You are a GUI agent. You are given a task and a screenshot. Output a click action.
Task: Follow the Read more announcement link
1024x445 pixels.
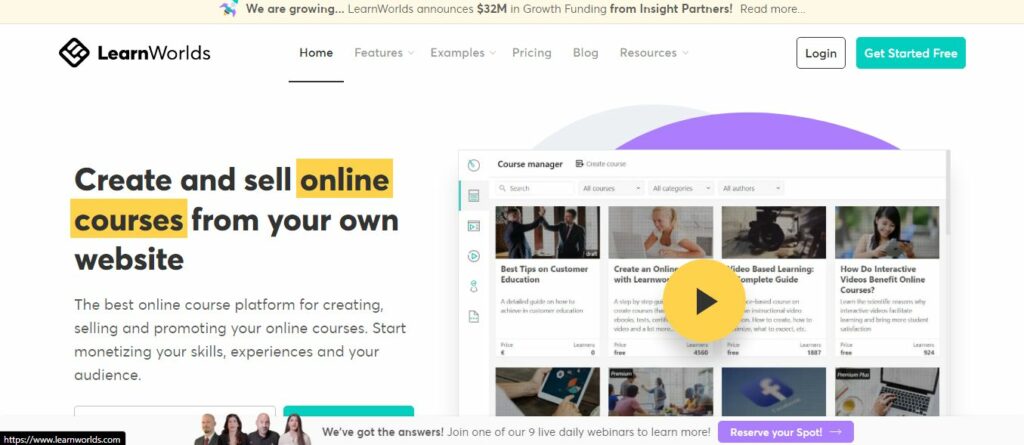[x=773, y=9]
